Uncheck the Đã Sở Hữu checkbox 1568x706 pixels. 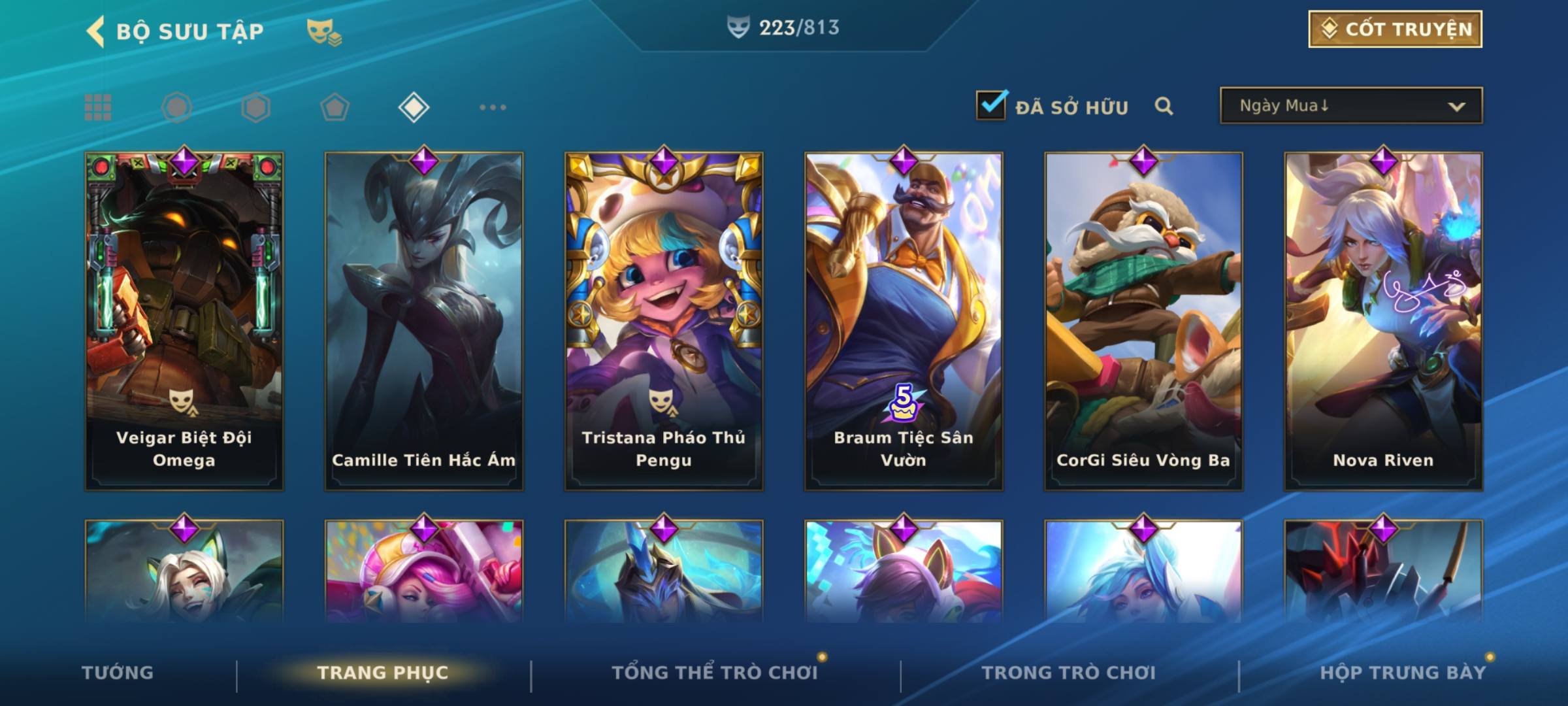click(x=991, y=105)
